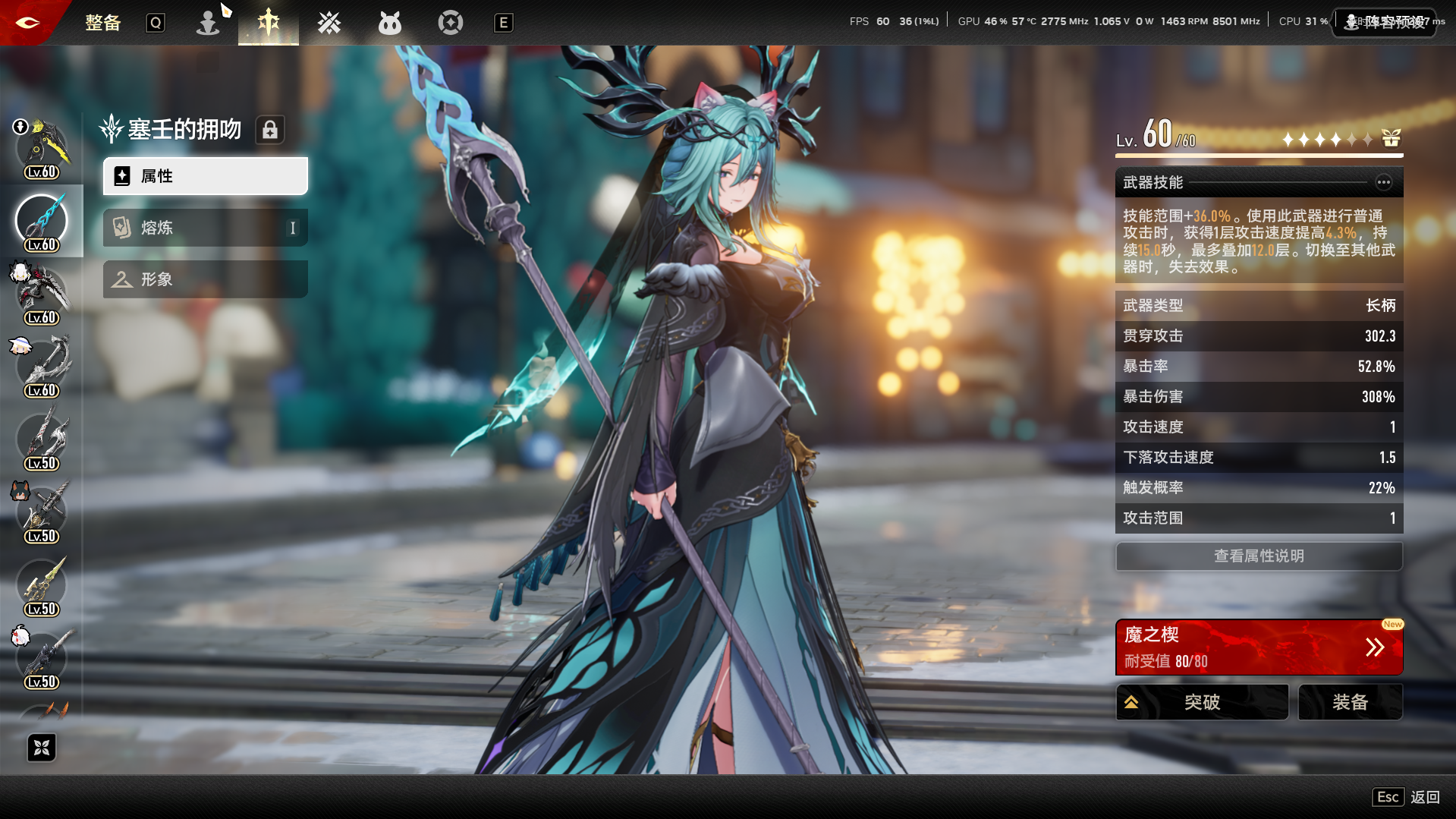The image size is (1456, 819).
Task: Click the circular wheel tab icon
Action: coord(450,24)
